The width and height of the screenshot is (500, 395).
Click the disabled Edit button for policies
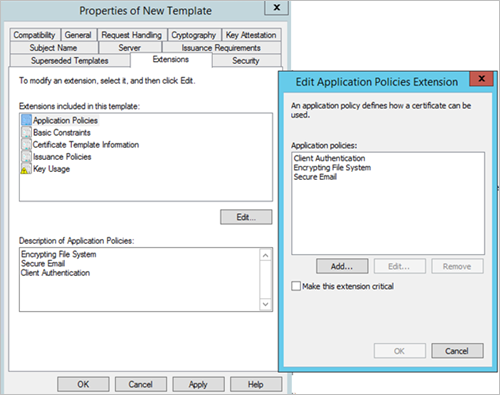click(x=400, y=266)
